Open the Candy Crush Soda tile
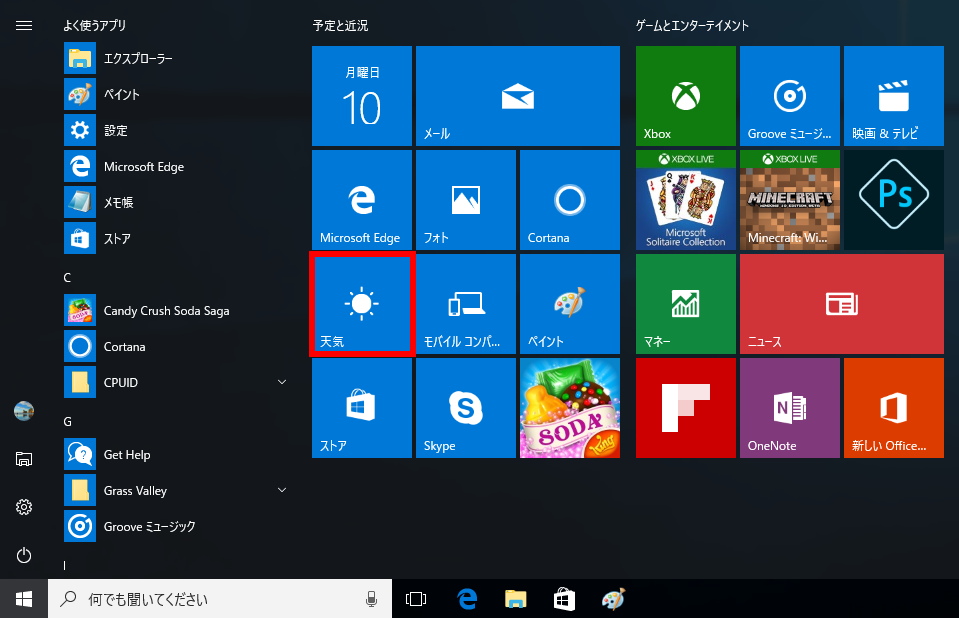This screenshot has width=959, height=618. pyautogui.click(x=569, y=408)
